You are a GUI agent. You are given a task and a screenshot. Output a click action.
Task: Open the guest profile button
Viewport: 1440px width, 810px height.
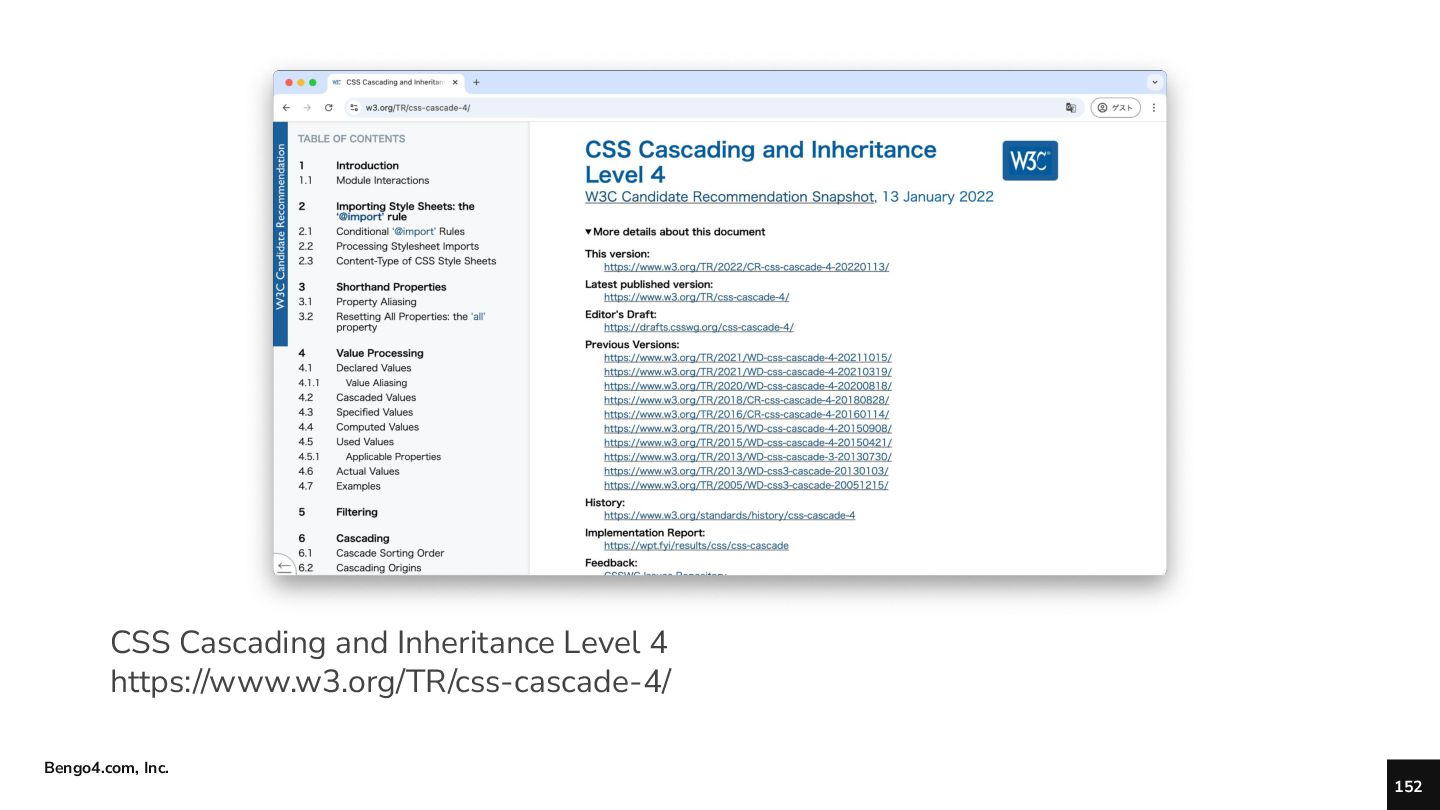[x=1115, y=108]
